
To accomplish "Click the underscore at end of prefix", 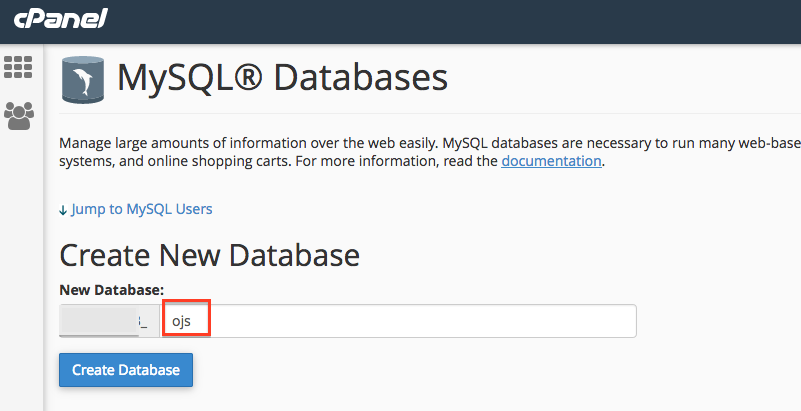I will click(x=144, y=323).
